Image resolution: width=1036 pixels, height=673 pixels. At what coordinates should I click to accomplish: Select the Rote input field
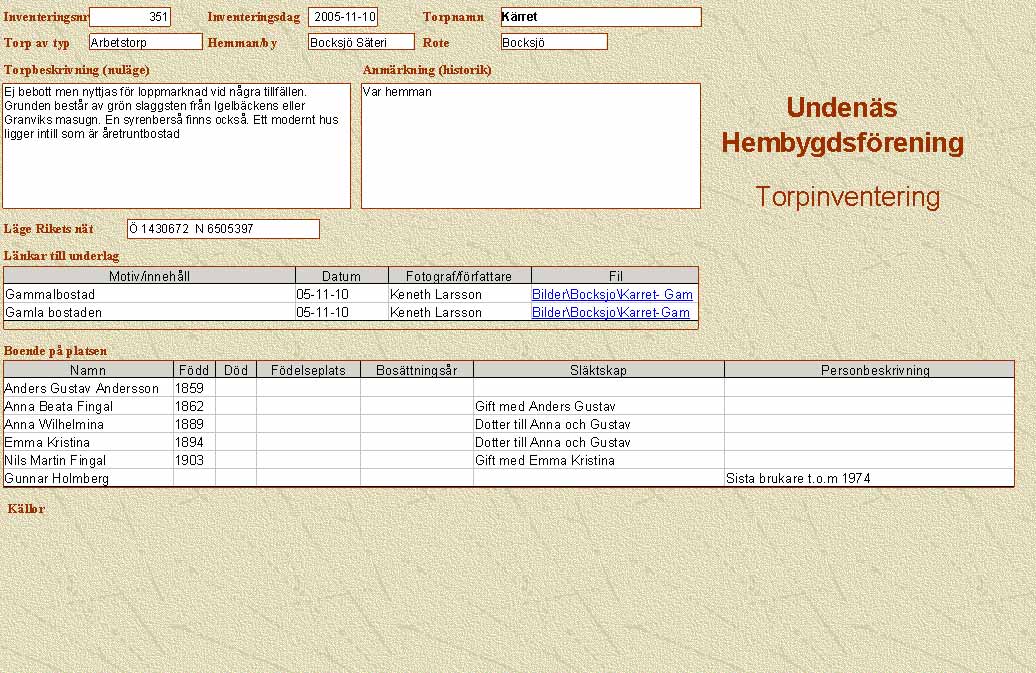point(554,42)
